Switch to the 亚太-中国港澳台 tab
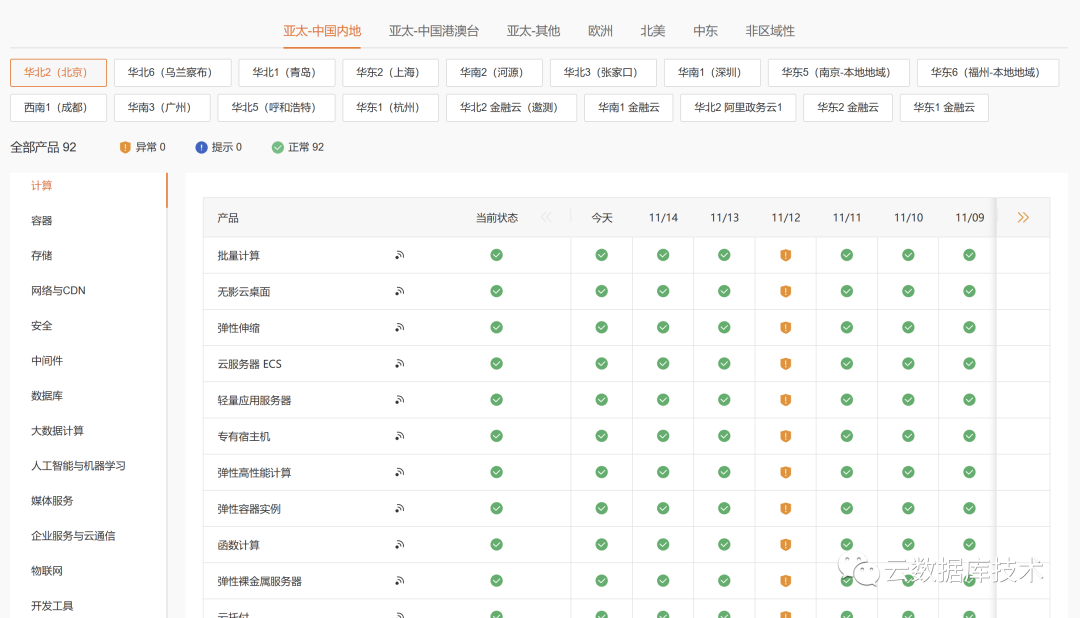 pyautogui.click(x=434, y=31)
